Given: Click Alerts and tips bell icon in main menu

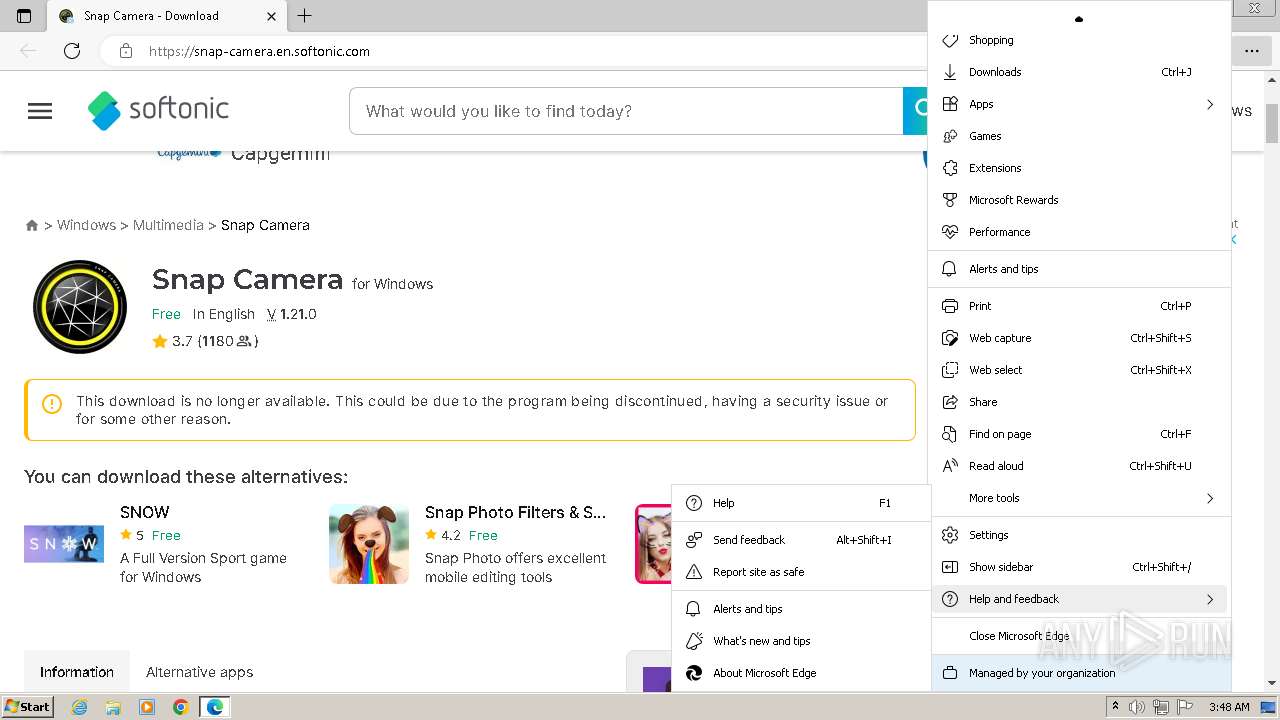Looking at the screenshot, I should [x=950, y=269].
